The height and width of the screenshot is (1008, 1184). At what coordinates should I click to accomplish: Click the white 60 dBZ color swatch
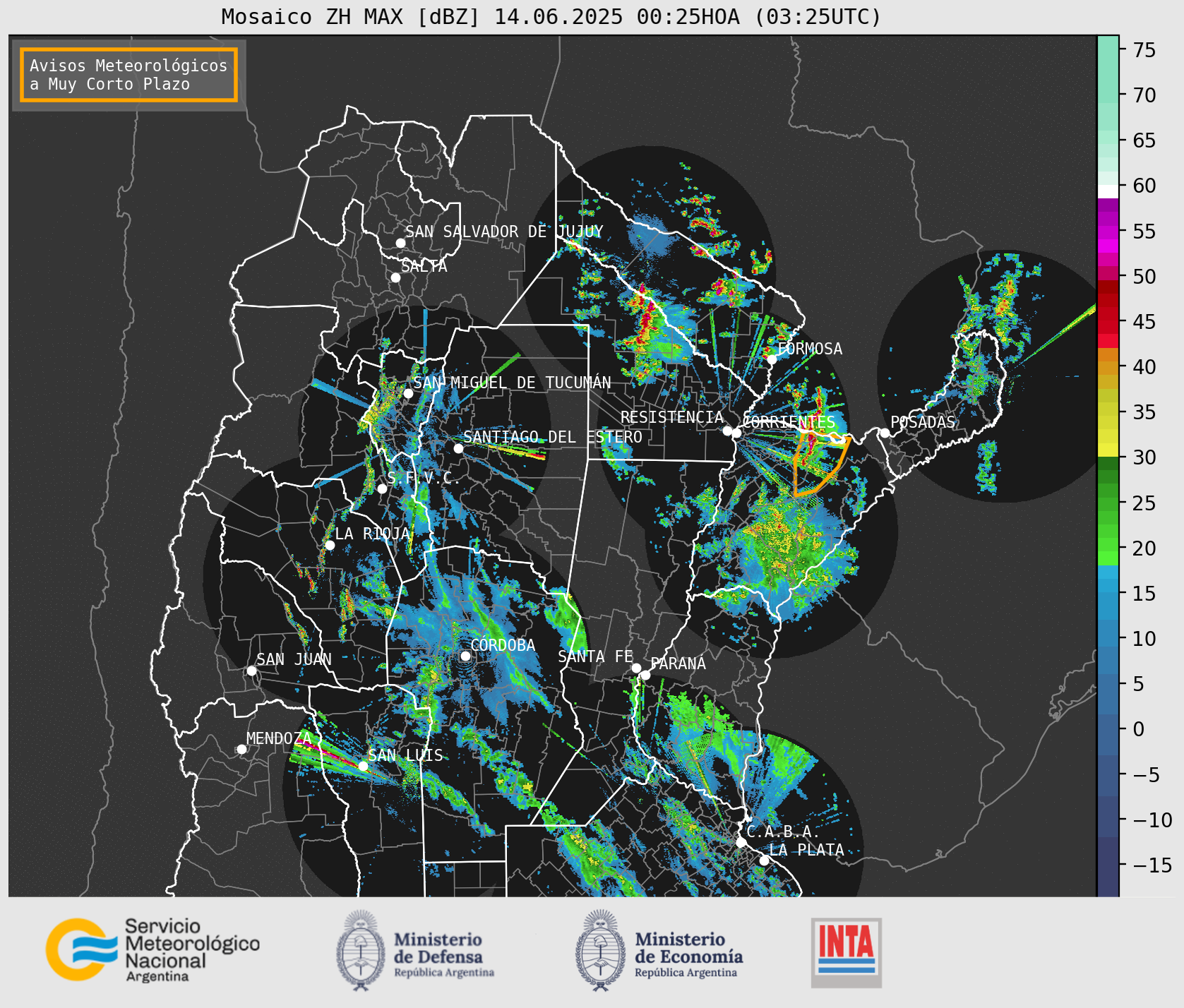tap(1108, 191)
